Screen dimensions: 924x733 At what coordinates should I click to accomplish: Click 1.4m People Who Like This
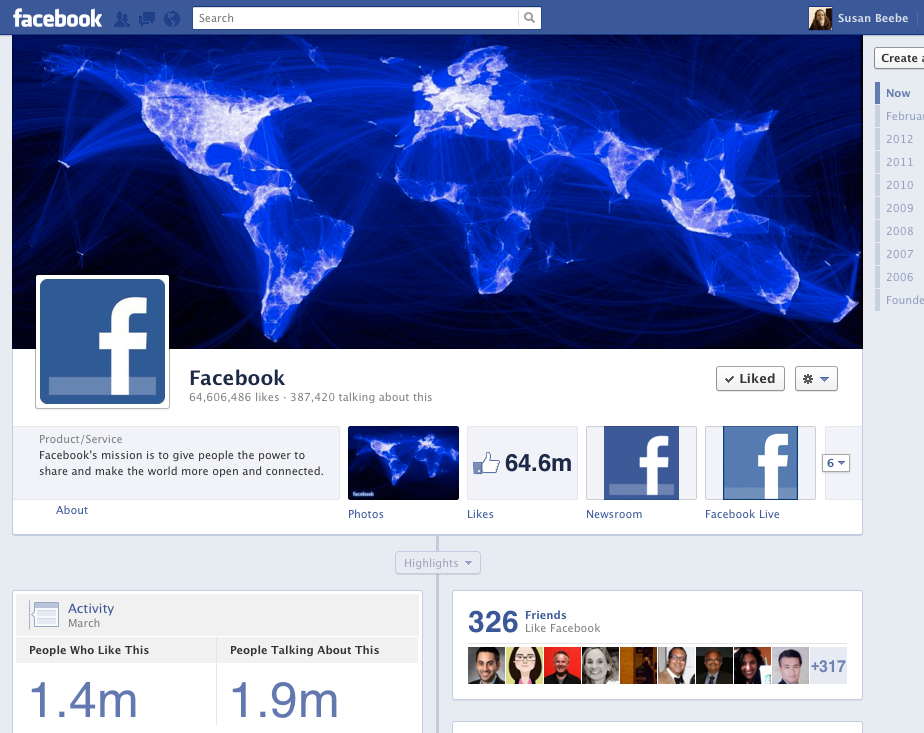pos(83,700)
